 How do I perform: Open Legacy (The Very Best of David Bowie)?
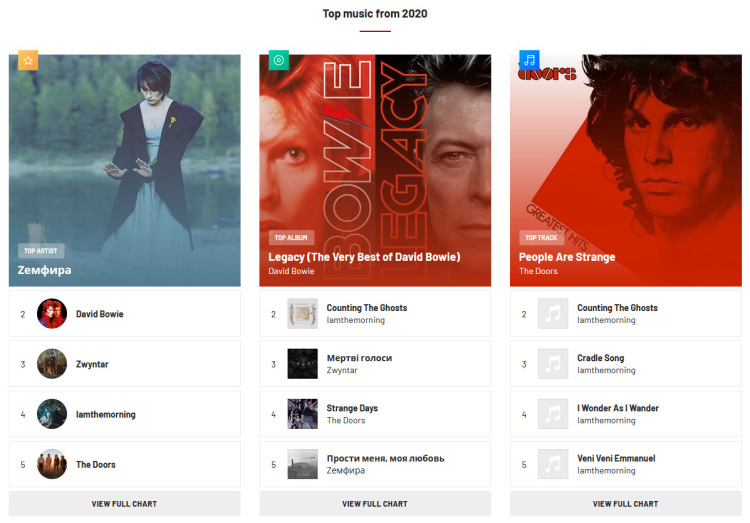(x=364, y=257)
